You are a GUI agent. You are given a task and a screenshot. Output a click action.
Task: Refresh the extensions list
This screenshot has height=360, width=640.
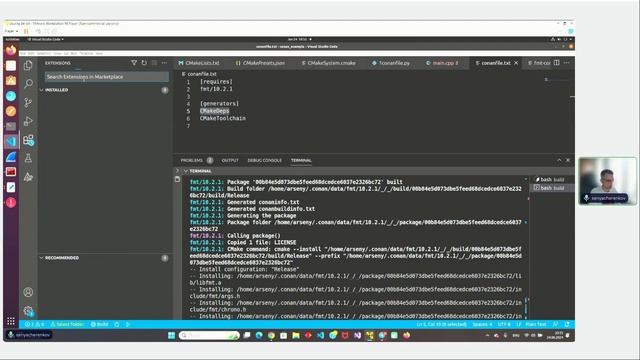click(144, 63)
